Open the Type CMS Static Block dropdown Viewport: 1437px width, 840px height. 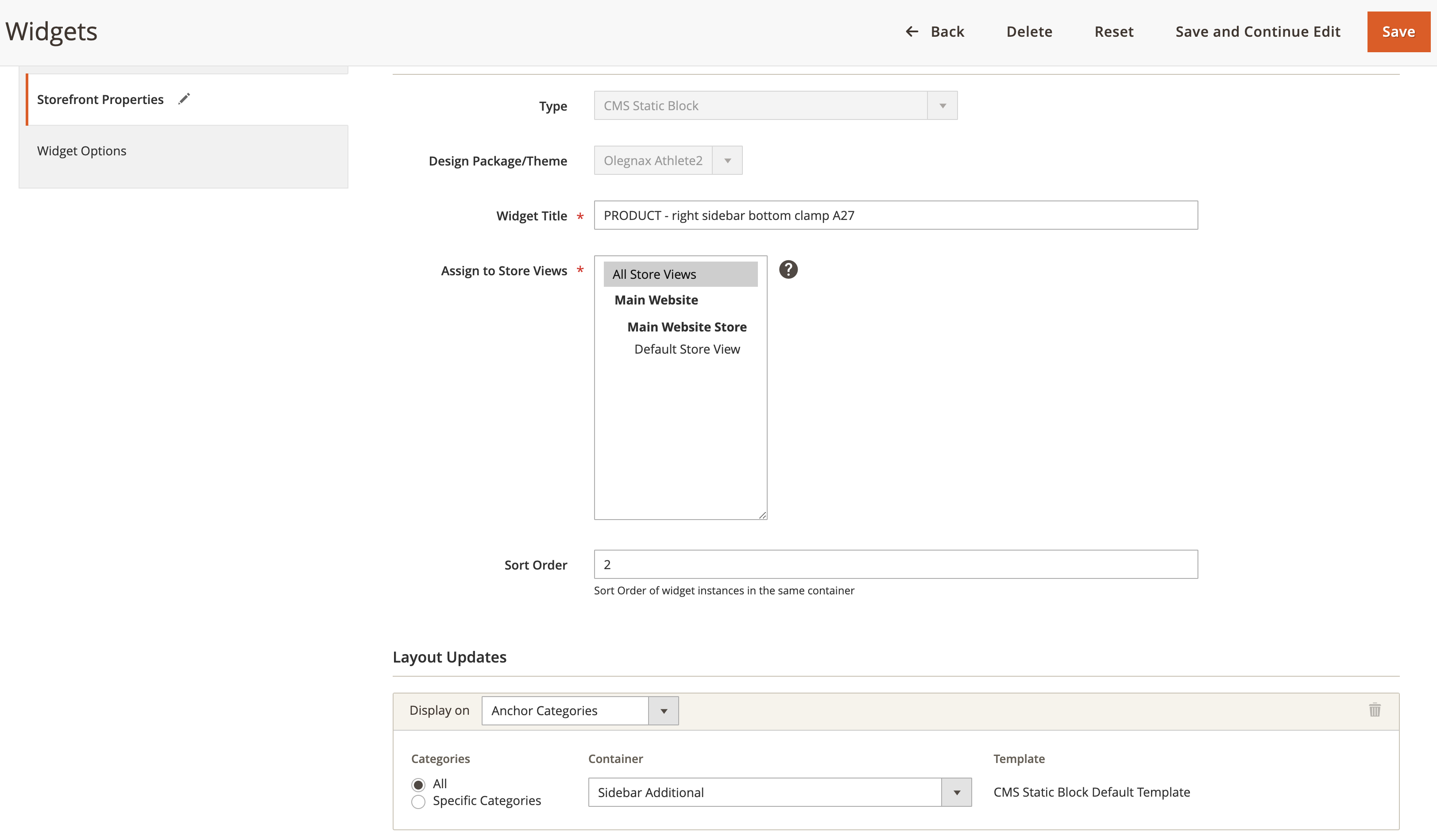pos(775,105)
